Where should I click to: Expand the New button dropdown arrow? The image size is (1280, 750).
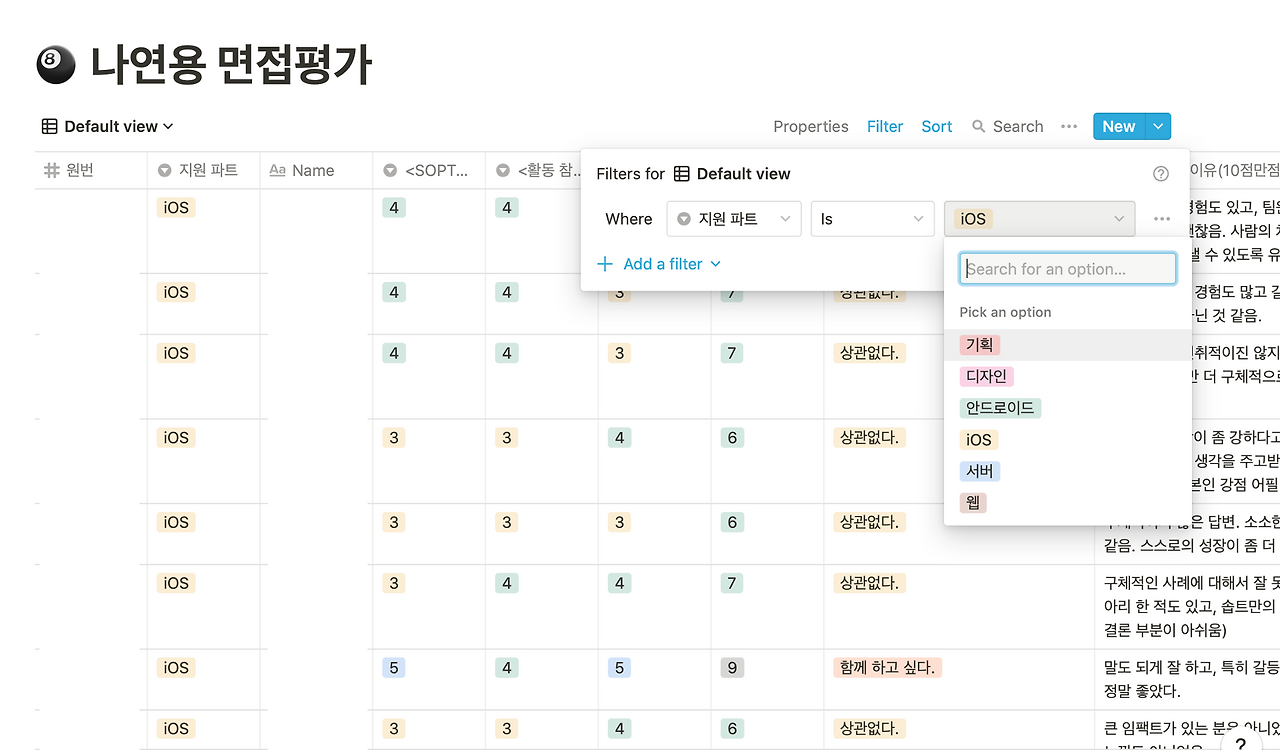click(1158, 126)
